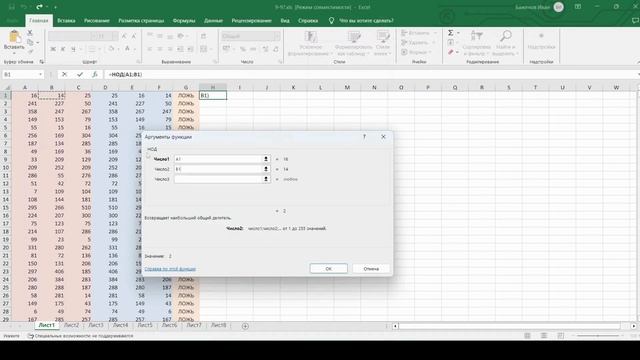
Task: Toggle center horizontal alignment
Action: click(x=160, y=49)
